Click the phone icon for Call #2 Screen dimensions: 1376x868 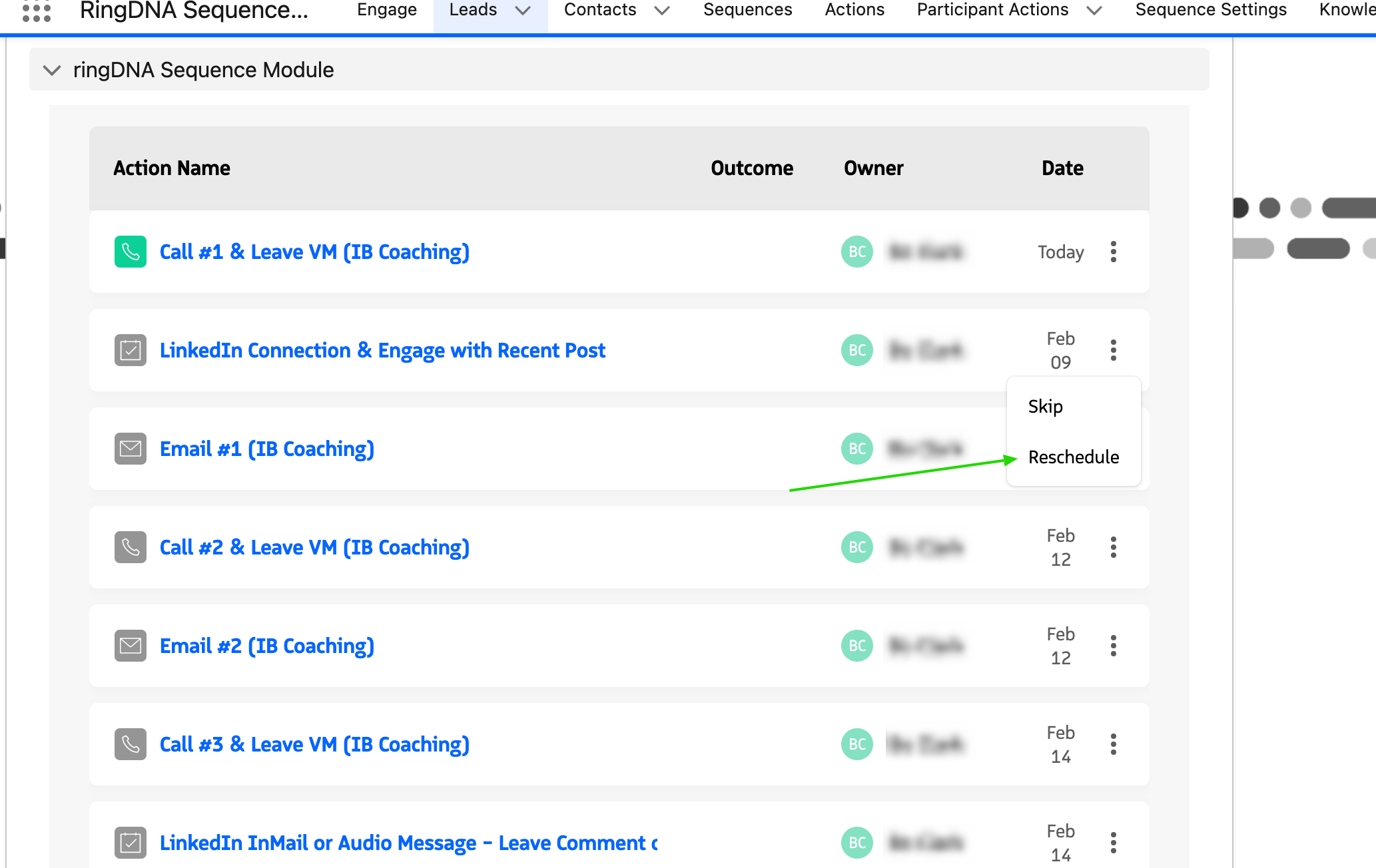[131, 547]
